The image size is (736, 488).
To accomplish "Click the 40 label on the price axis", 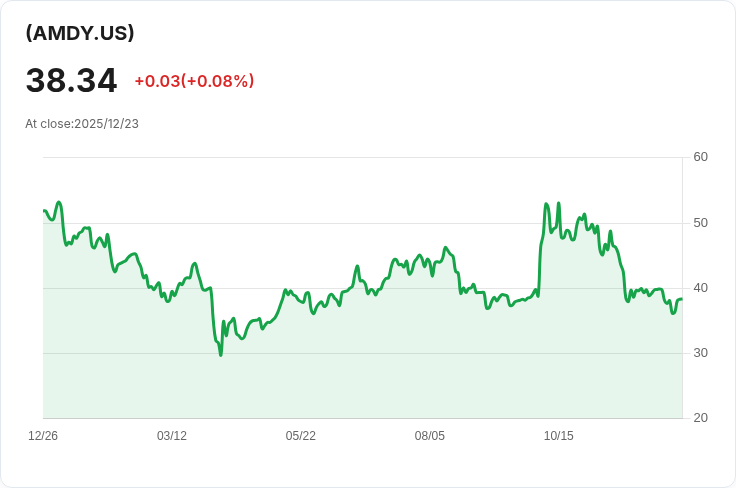I will click(700, 288).
